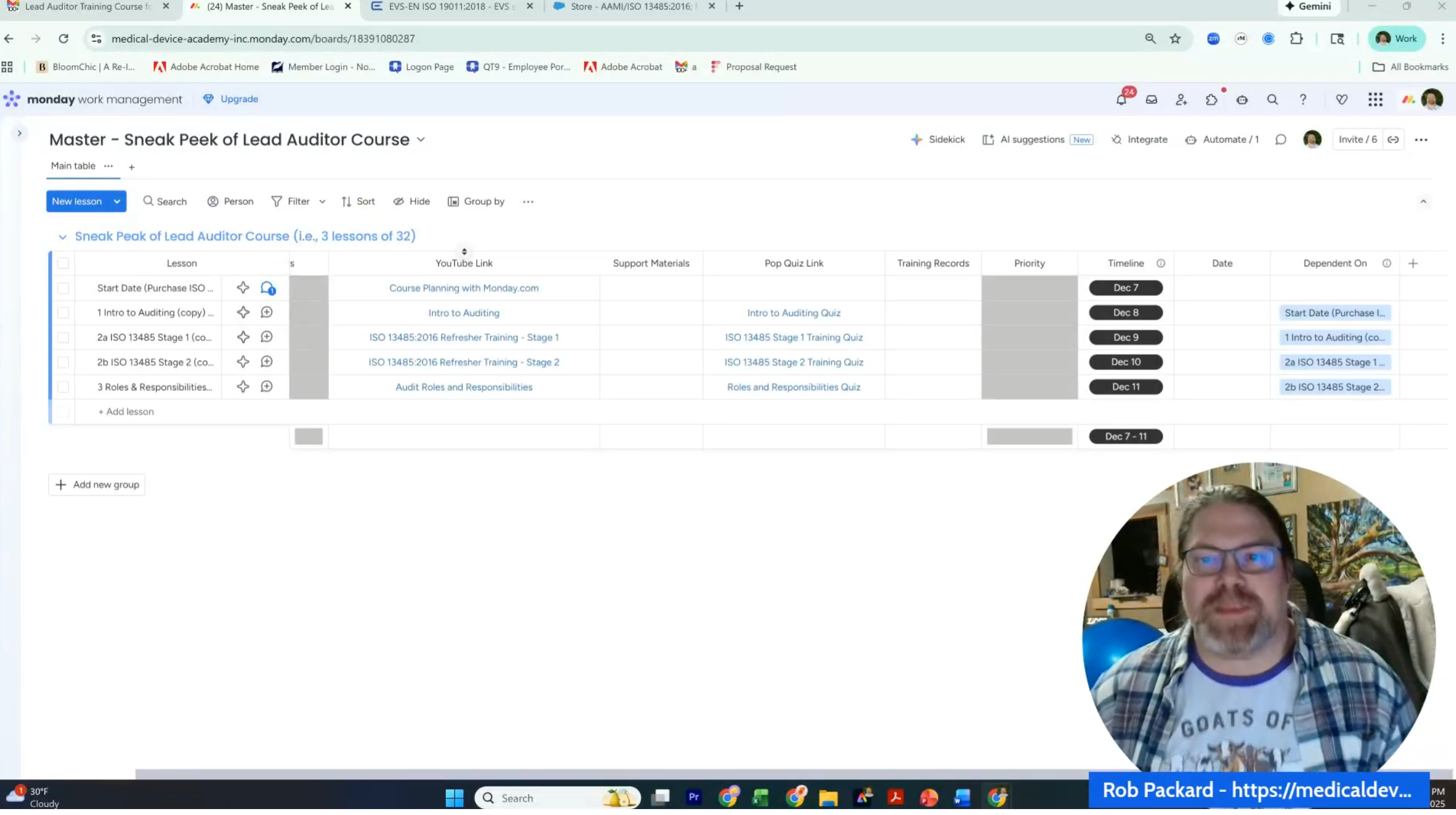Open the inbox tray icon
The width and height of the screenshot is (1456, 815).
pyautogui.click(x=1151, y=100)
